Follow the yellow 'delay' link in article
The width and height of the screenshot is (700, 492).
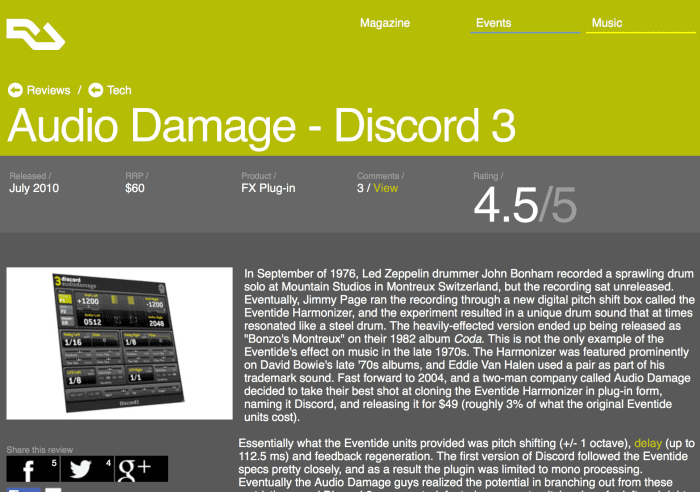point(648,443)
